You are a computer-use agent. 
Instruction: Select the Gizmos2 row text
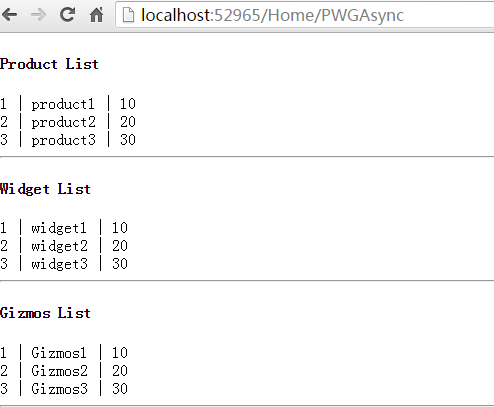[64, 371]
